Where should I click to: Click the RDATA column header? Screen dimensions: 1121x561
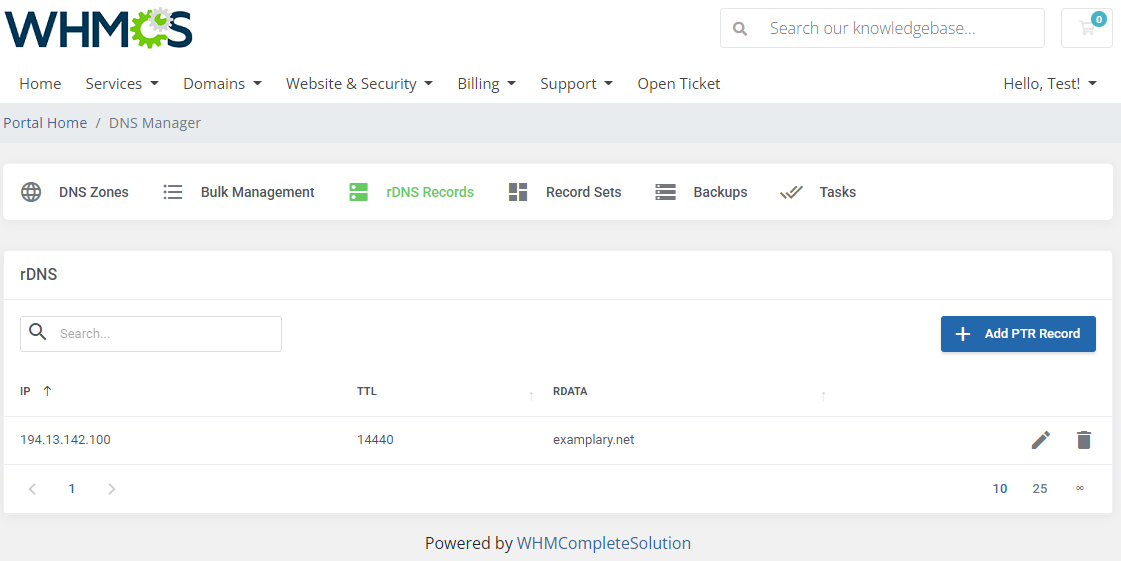click(571, 391)
